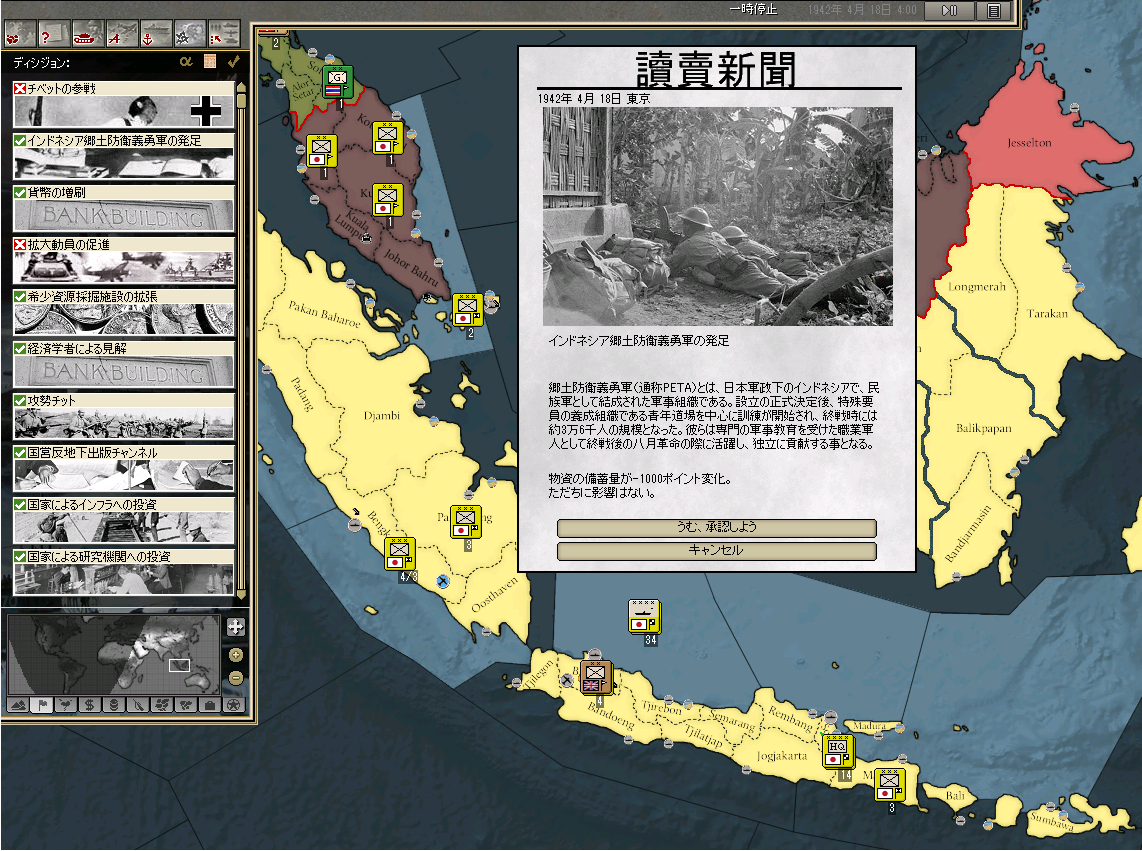Click the newspaper soldiers photograph
1142x851 pixels.
tap(717, 216)
